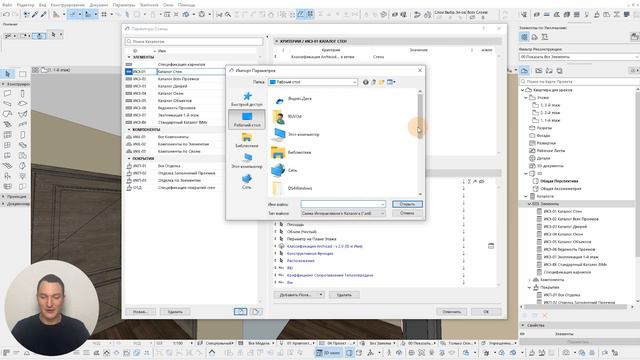The image size is (640, 360).
Task: Open the Файл menu
Action: [7, 5]
